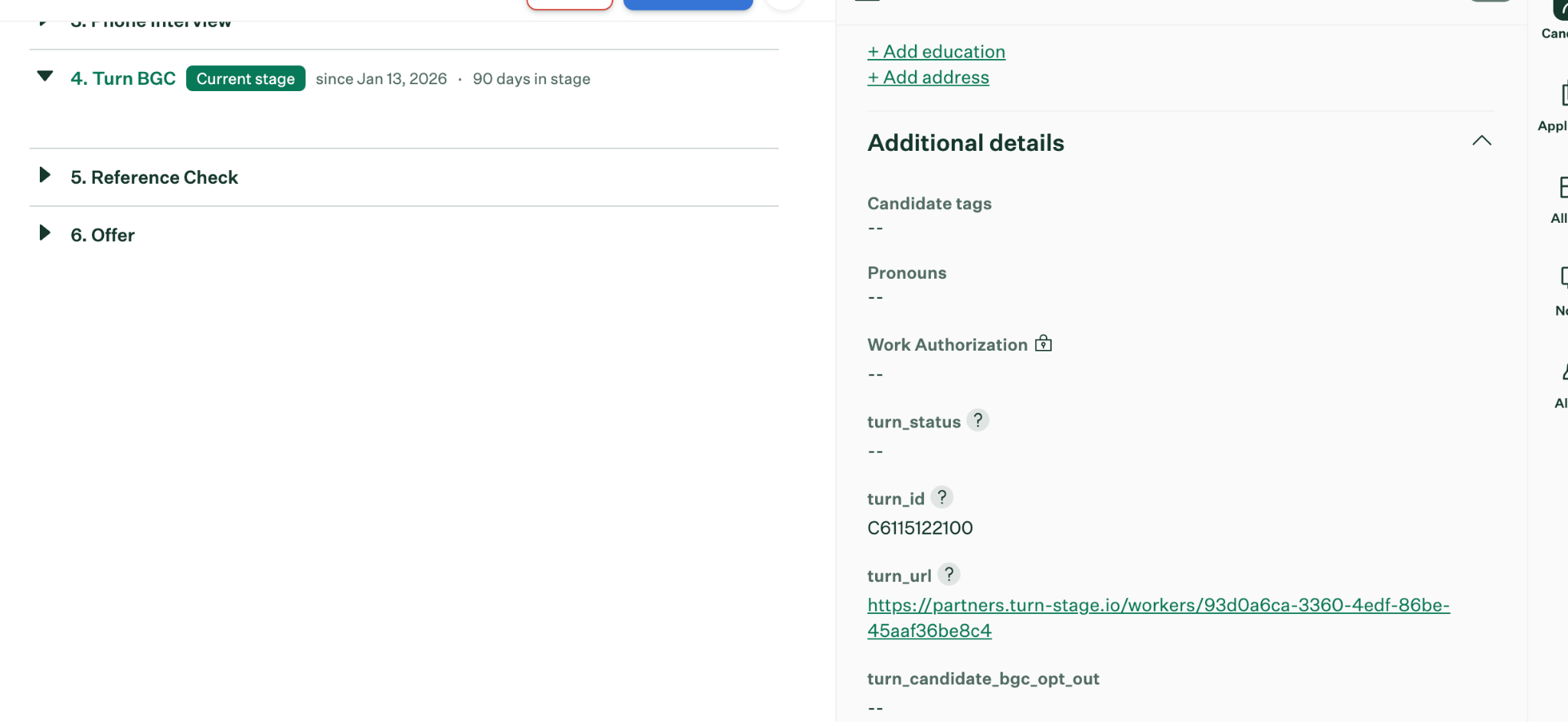Click the red-outlined button at top
This screenshot has width=1568, height=722.
tap(570, 4)
